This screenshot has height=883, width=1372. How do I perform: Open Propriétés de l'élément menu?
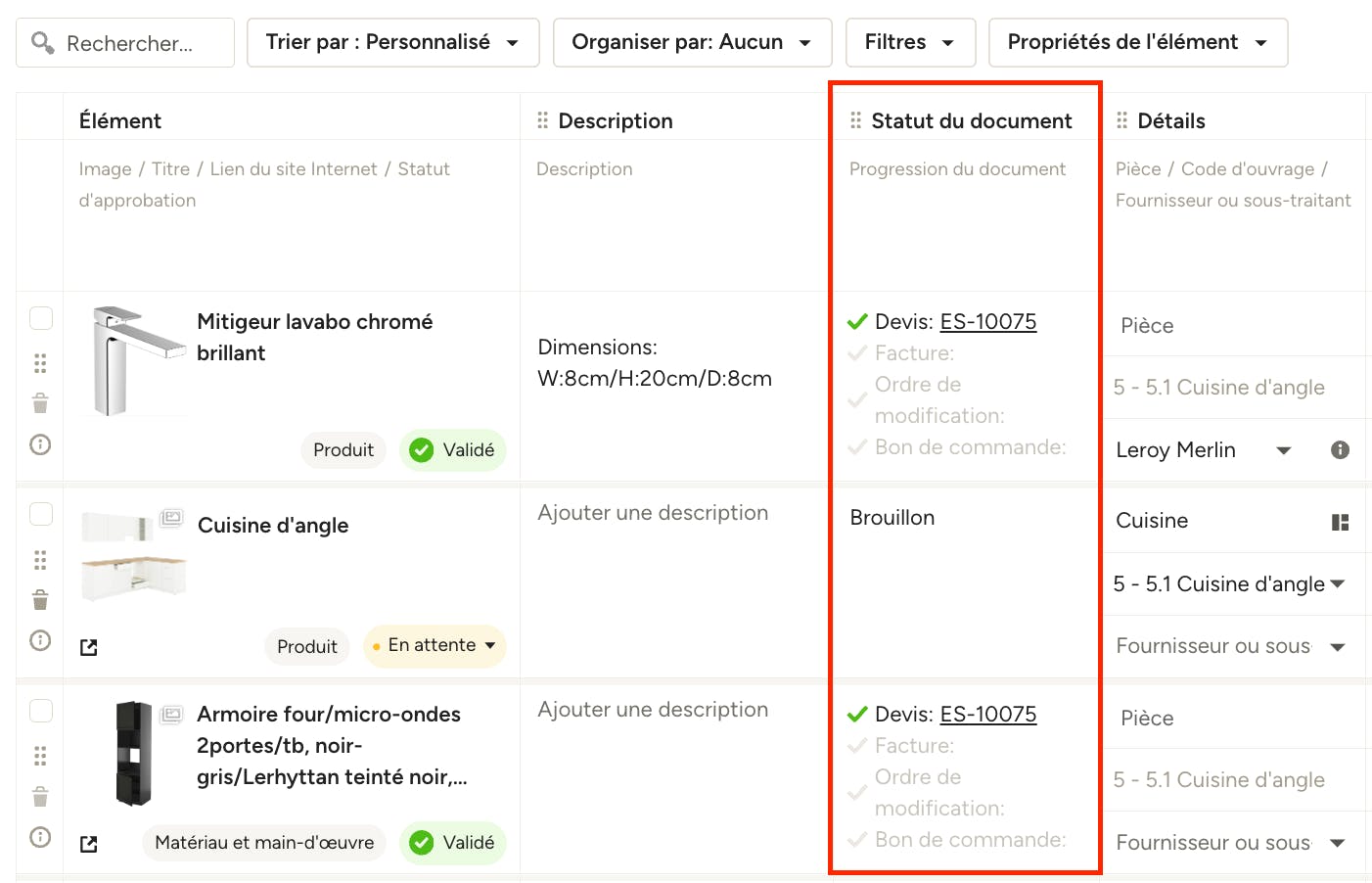pyautogui.click(x=1138, y=42)
